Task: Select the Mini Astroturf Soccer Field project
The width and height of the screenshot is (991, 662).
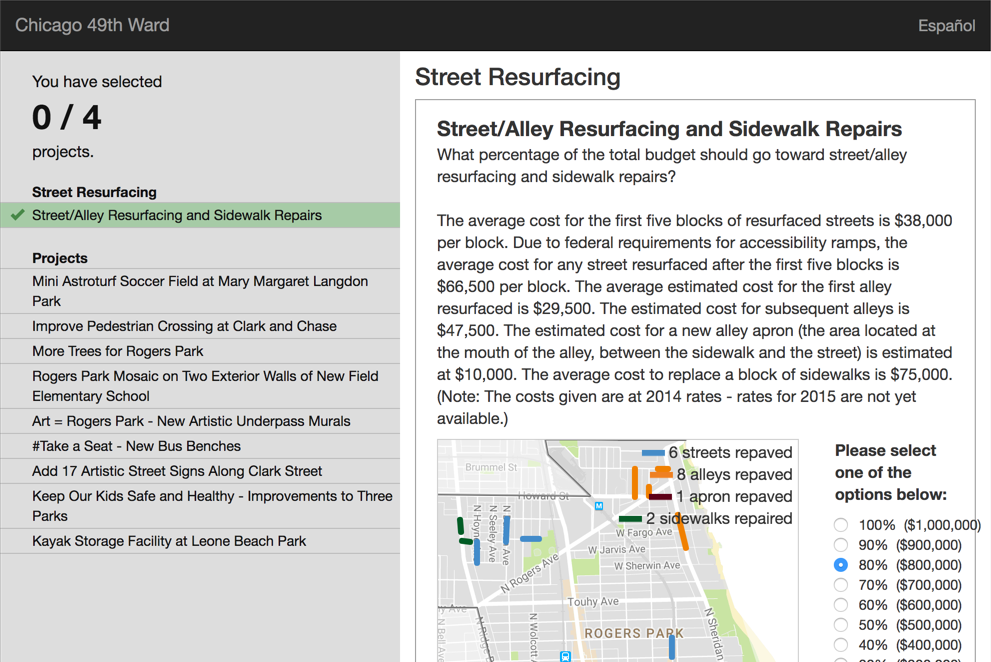Action: pos(200,290)
